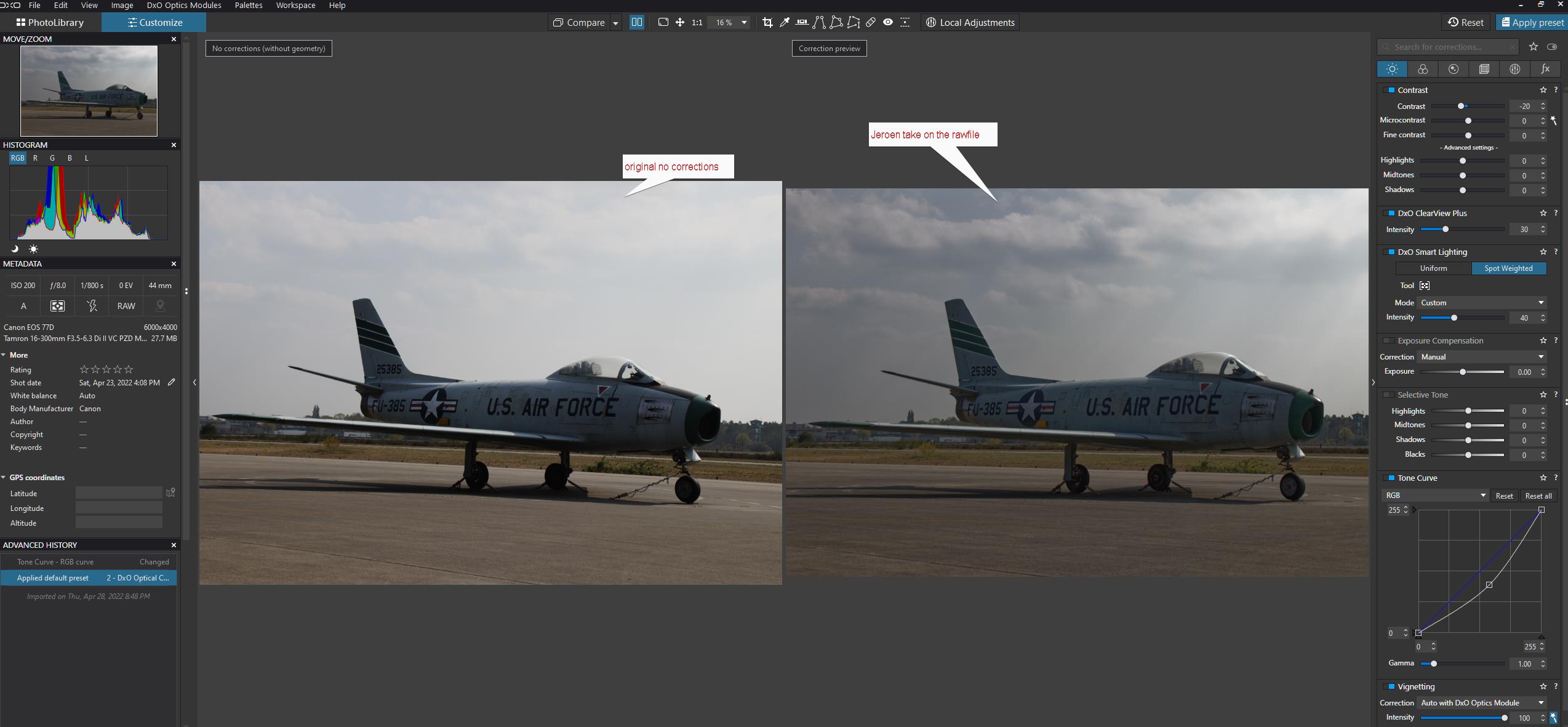Edit the shot date pencil icon

(172, 382)
